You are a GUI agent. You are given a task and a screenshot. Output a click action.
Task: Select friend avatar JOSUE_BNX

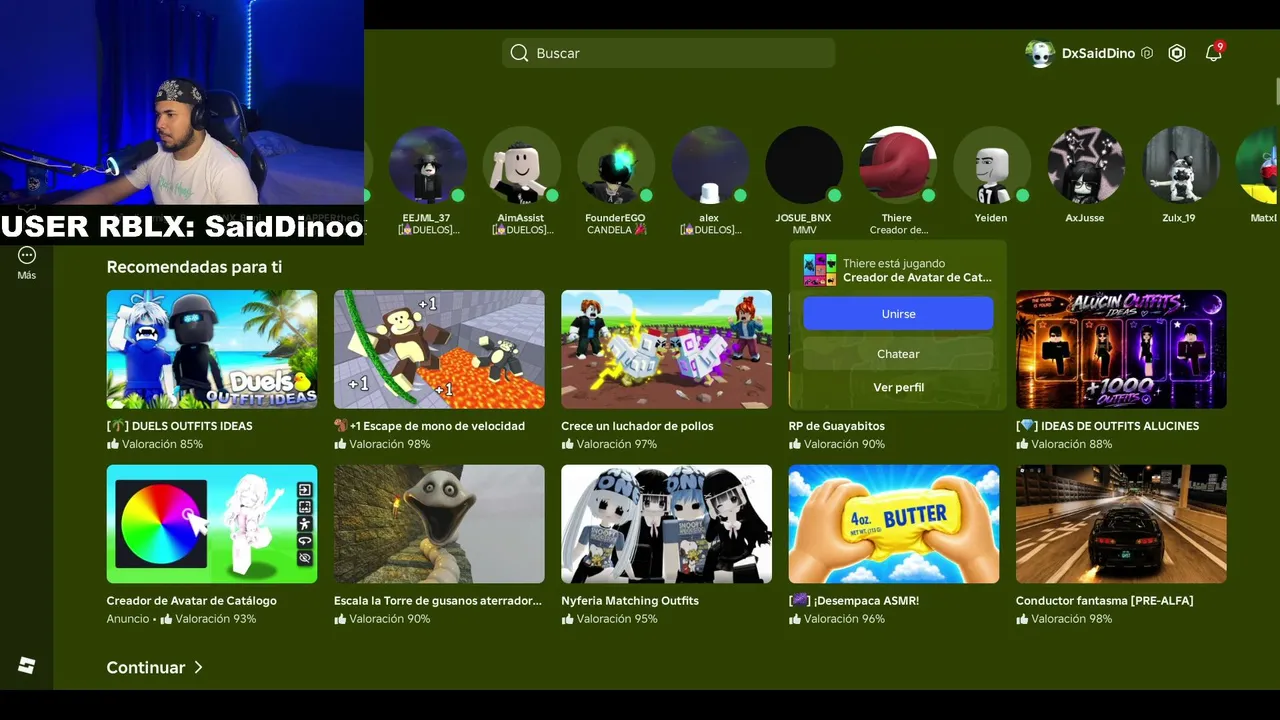[804, 165]
